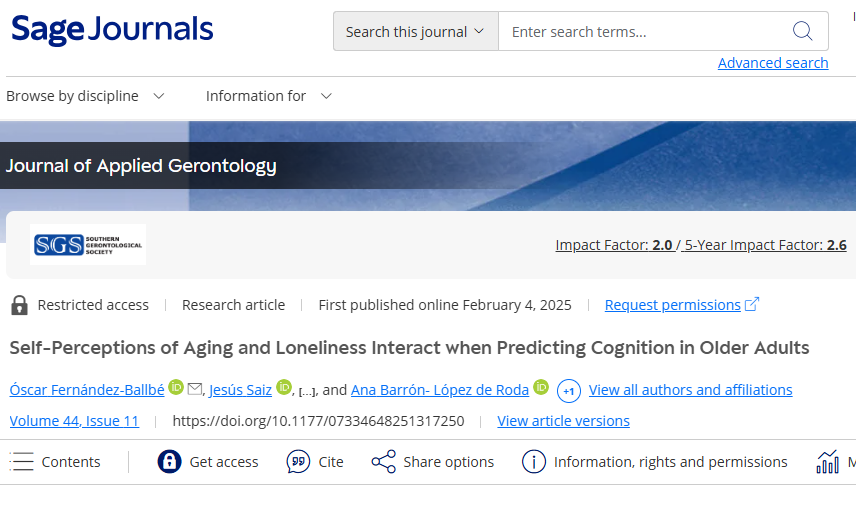Click the search magnifier icon
Viewport: 856px width, 511px height.
click(x=802, y=31)
